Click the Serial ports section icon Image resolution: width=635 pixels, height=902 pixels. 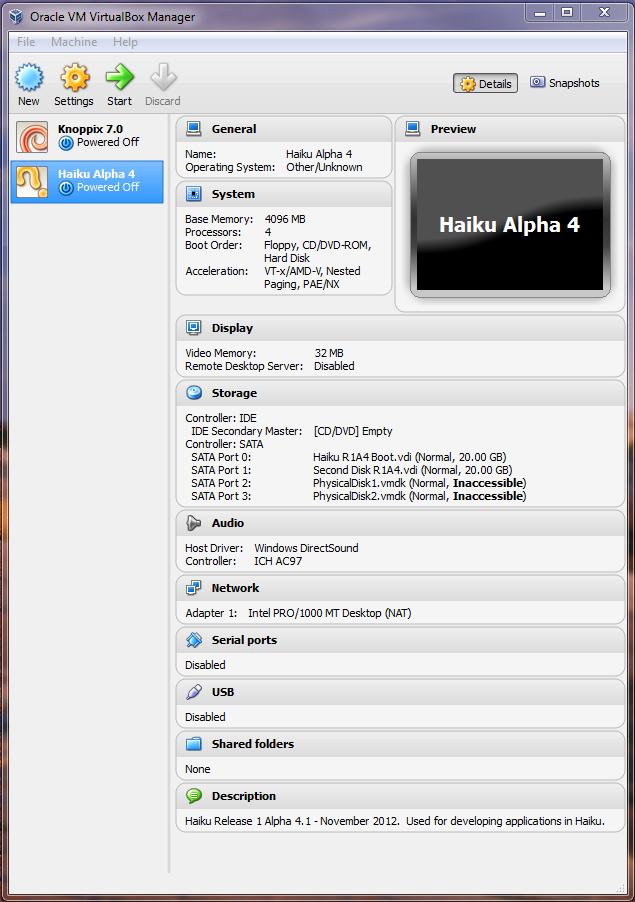coord(194,640)
